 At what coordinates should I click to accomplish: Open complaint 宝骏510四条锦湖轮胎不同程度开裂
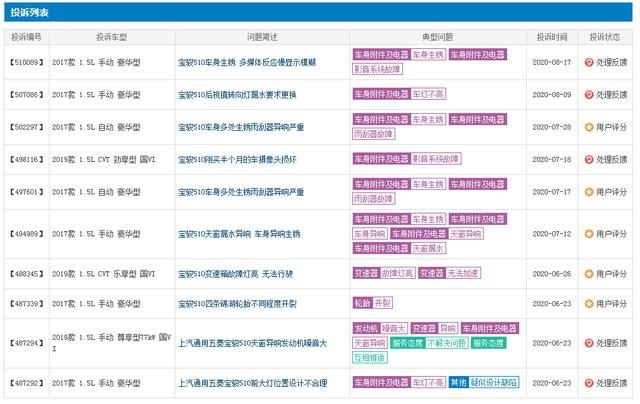[237, 304]
